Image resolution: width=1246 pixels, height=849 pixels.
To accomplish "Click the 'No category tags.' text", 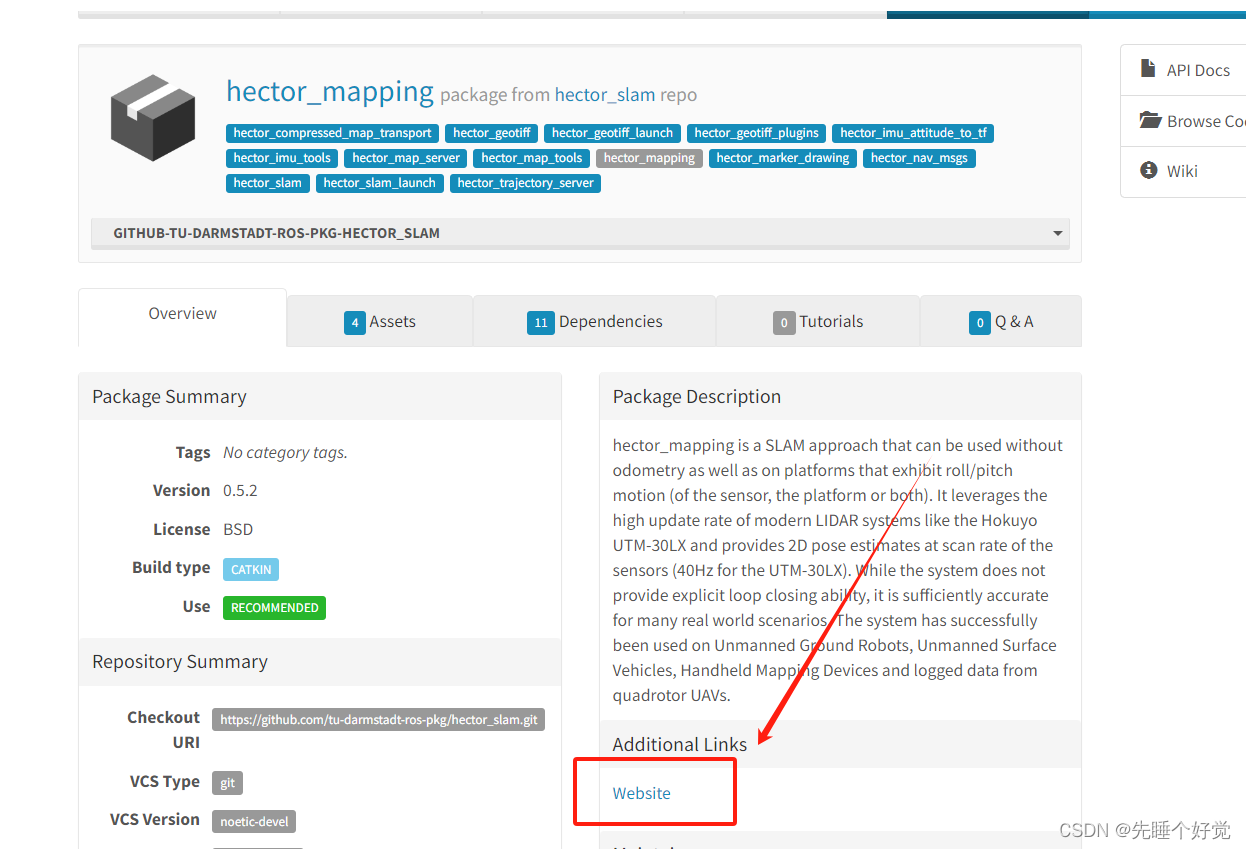I will (285, 453).
